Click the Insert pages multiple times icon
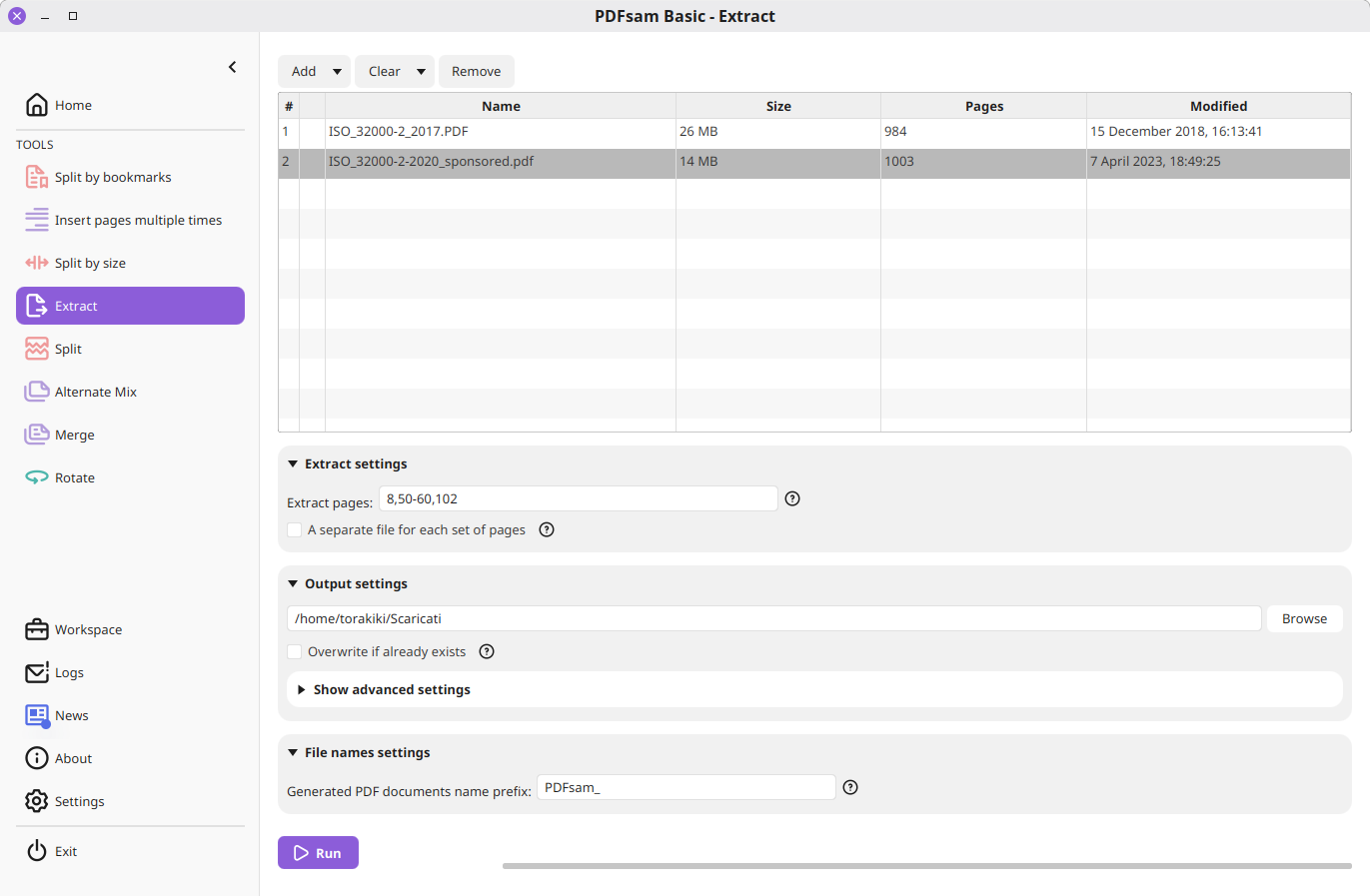 click(37, 220)
